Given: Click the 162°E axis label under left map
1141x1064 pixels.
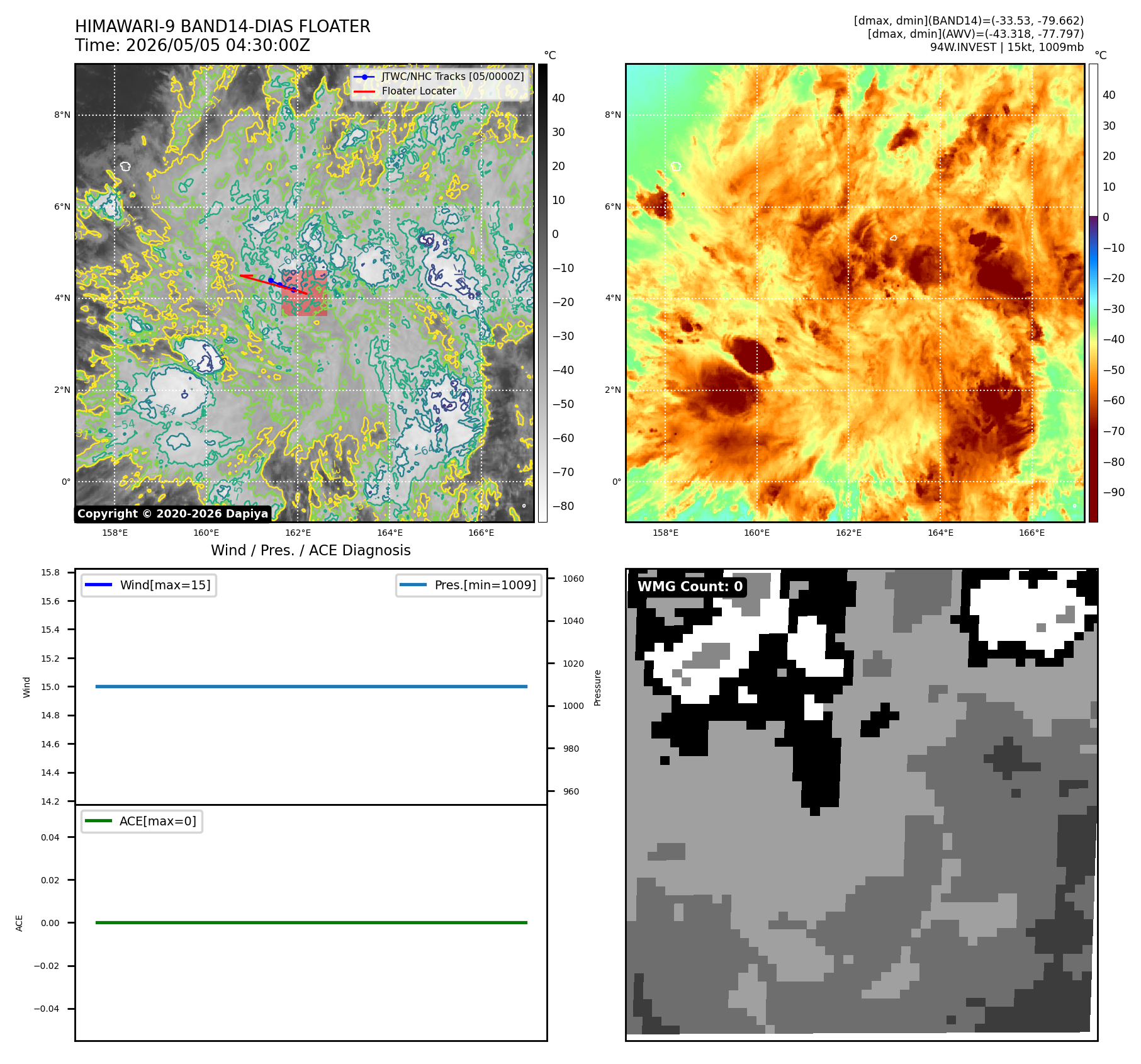Looking at the screenshot, I should click(298, 533).
